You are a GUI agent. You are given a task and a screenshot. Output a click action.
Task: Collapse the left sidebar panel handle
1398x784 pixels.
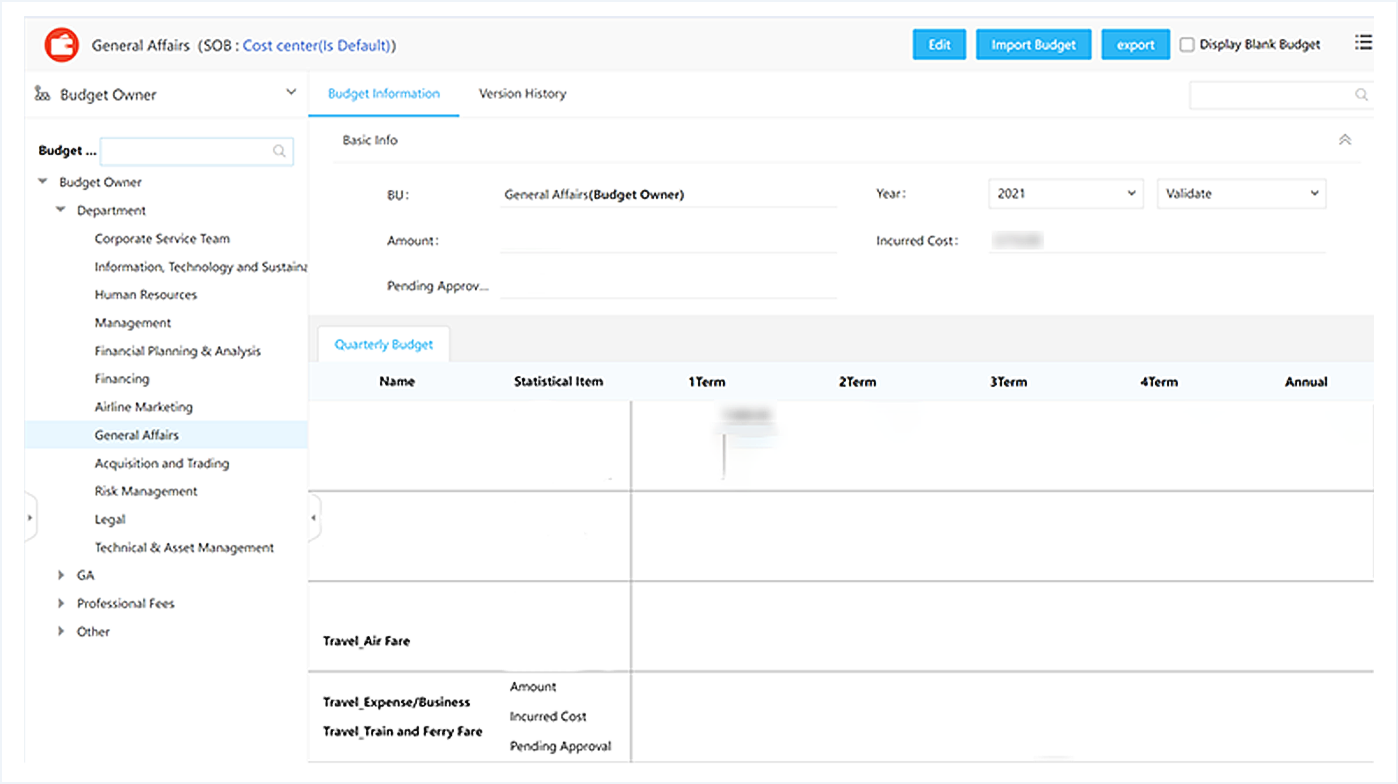(x=30, y=518)
